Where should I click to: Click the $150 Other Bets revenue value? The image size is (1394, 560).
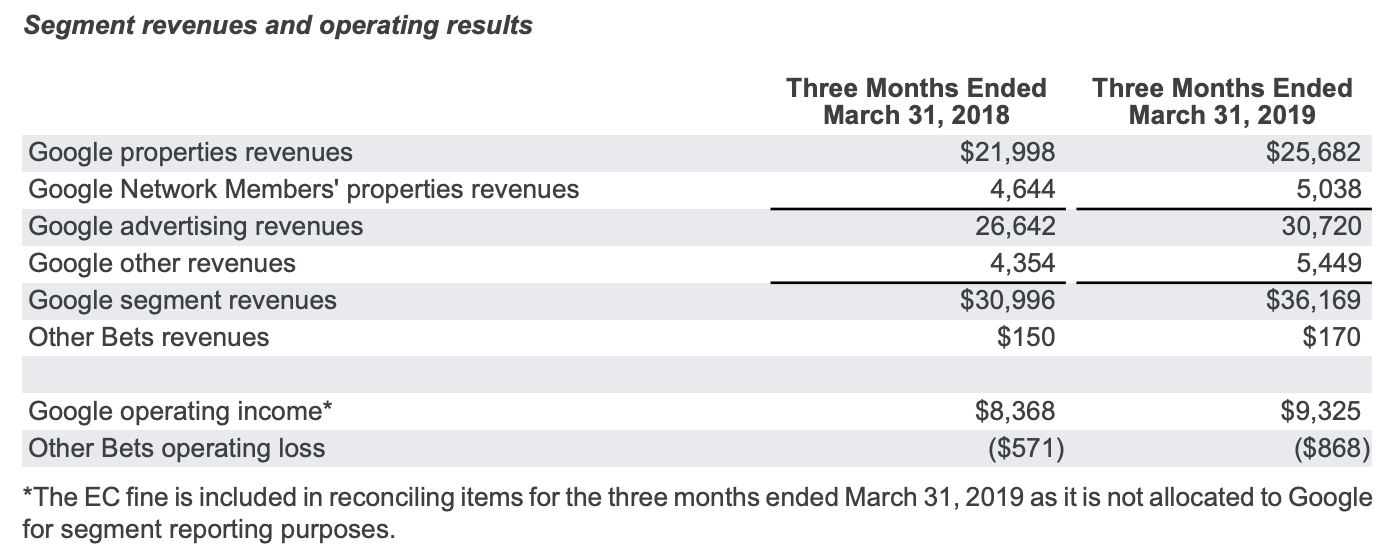pos(1025,338)
